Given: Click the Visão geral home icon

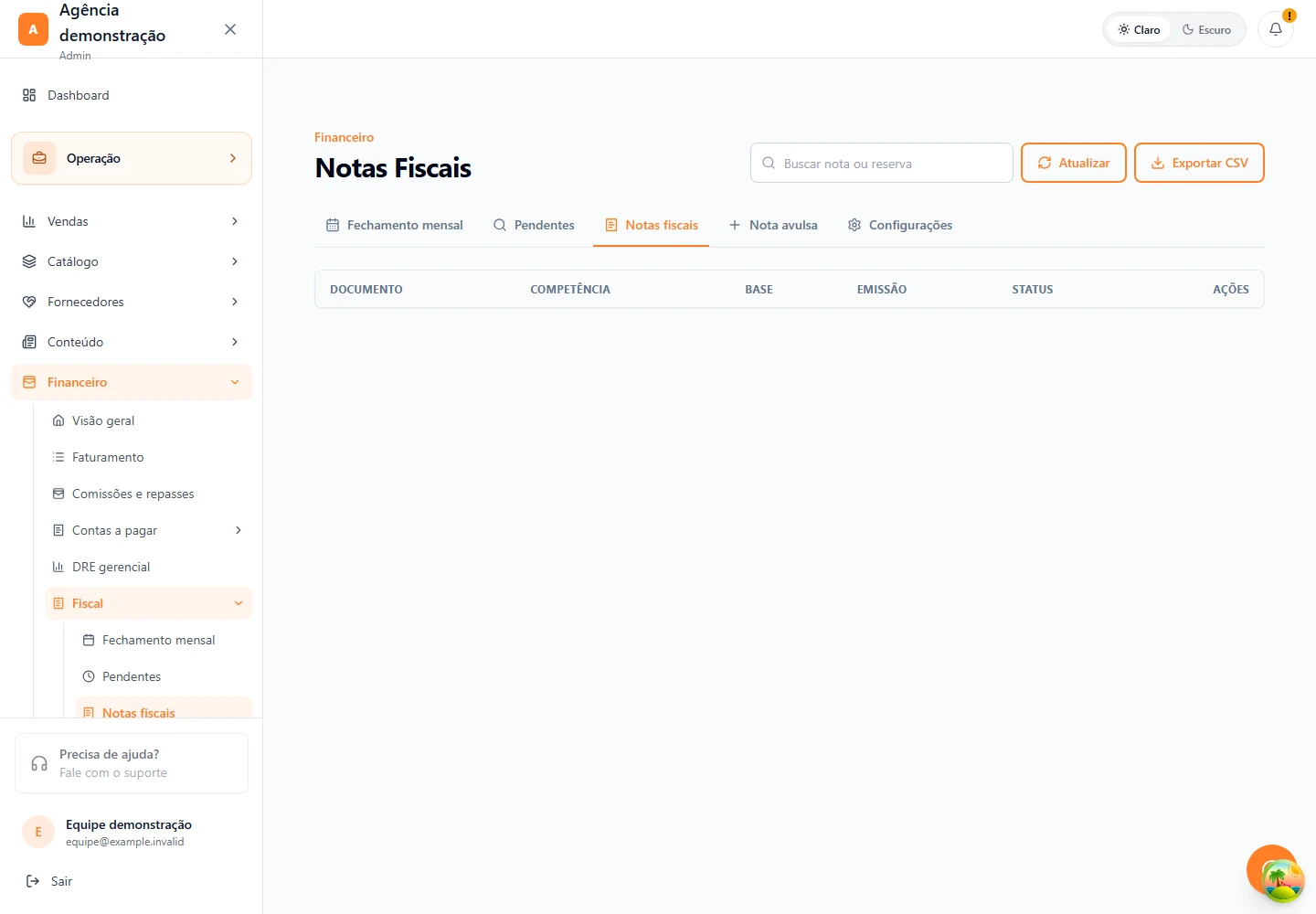Looking at the screenshot, I should click(x=58, y=420).
